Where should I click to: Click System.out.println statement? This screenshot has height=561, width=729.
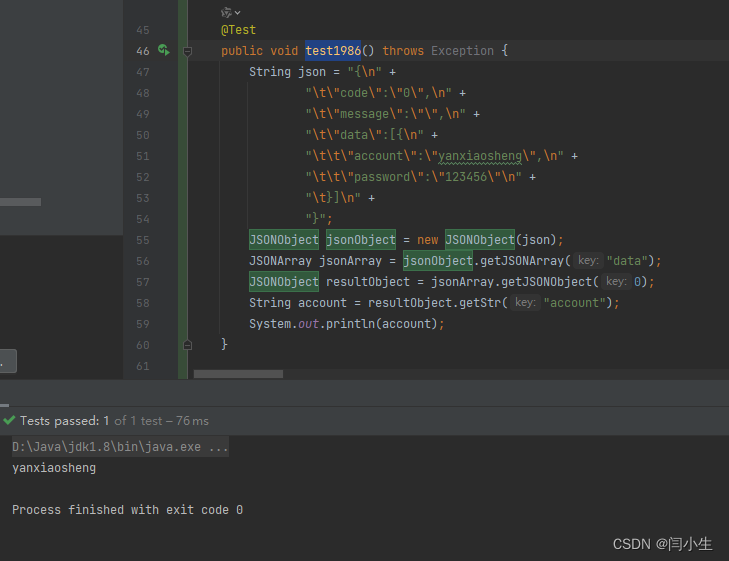(x=346, y=324)
